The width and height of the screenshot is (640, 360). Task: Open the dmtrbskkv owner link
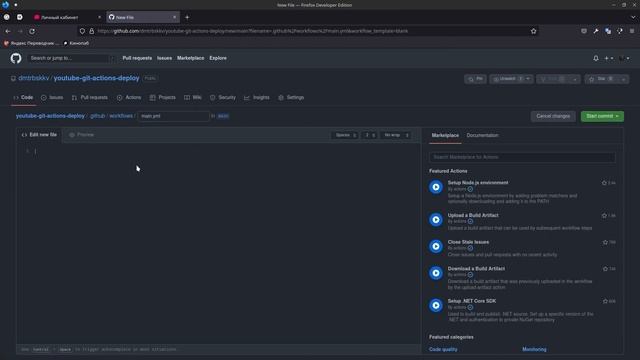[33, 78]
